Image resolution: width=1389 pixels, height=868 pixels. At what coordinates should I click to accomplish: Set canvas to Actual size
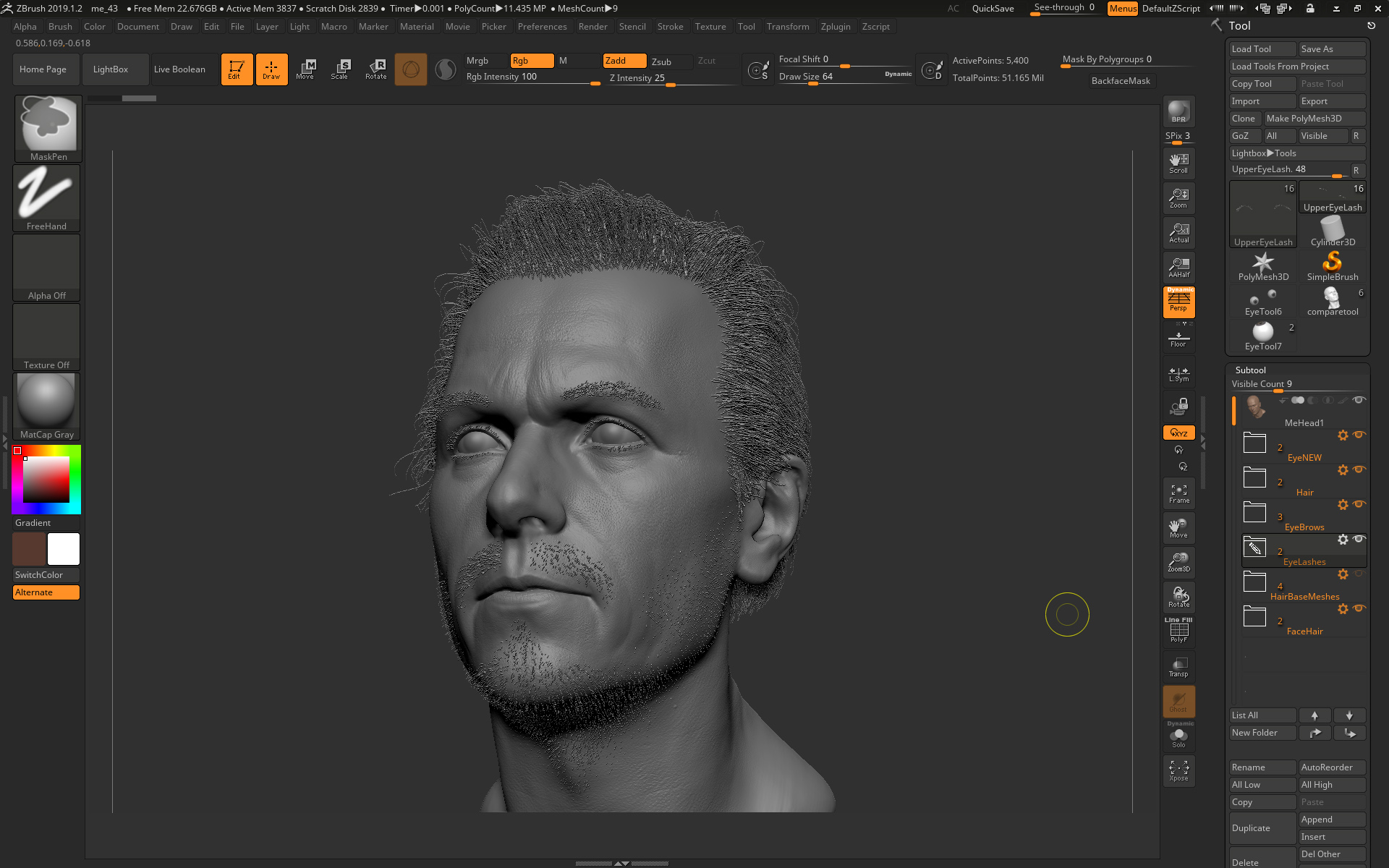click(x=1178, y=233)
